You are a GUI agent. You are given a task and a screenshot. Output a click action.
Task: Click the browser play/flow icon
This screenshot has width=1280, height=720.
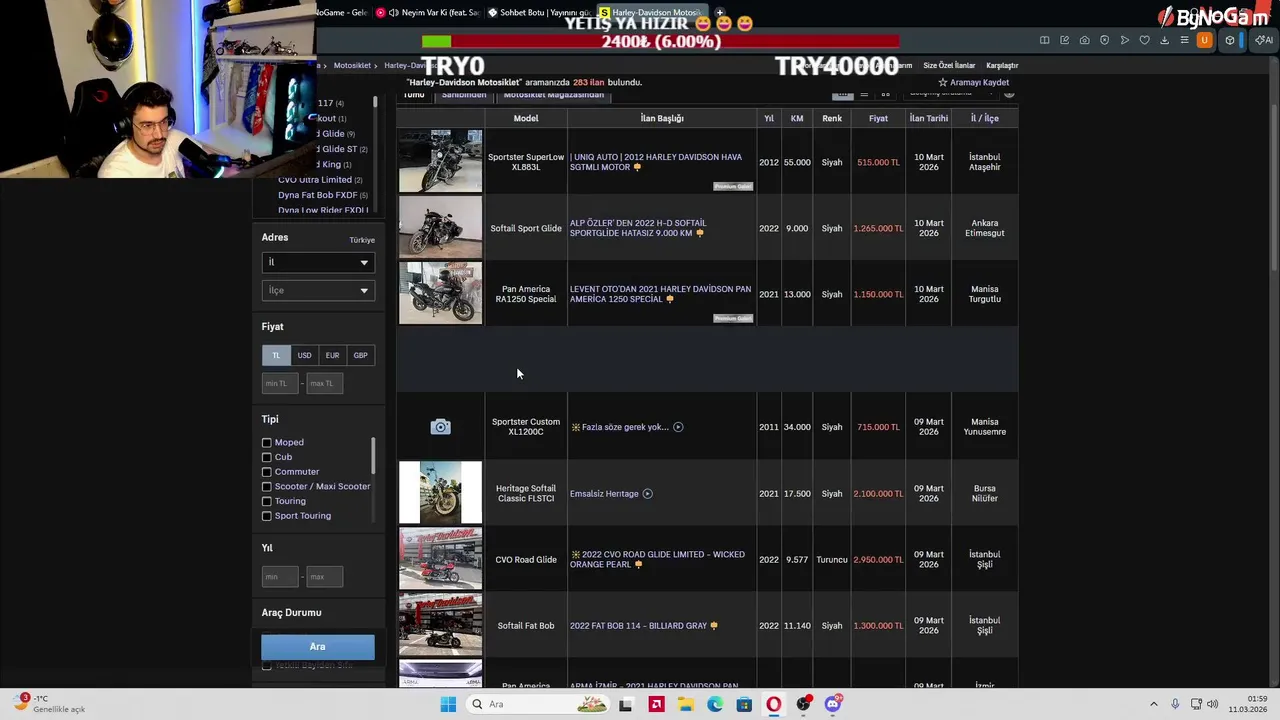pos(1124,40)
